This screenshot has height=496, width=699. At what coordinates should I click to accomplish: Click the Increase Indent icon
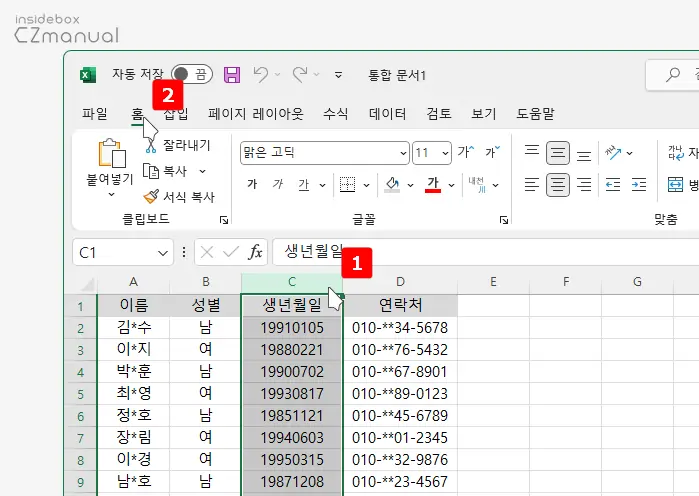pos(639,184)
